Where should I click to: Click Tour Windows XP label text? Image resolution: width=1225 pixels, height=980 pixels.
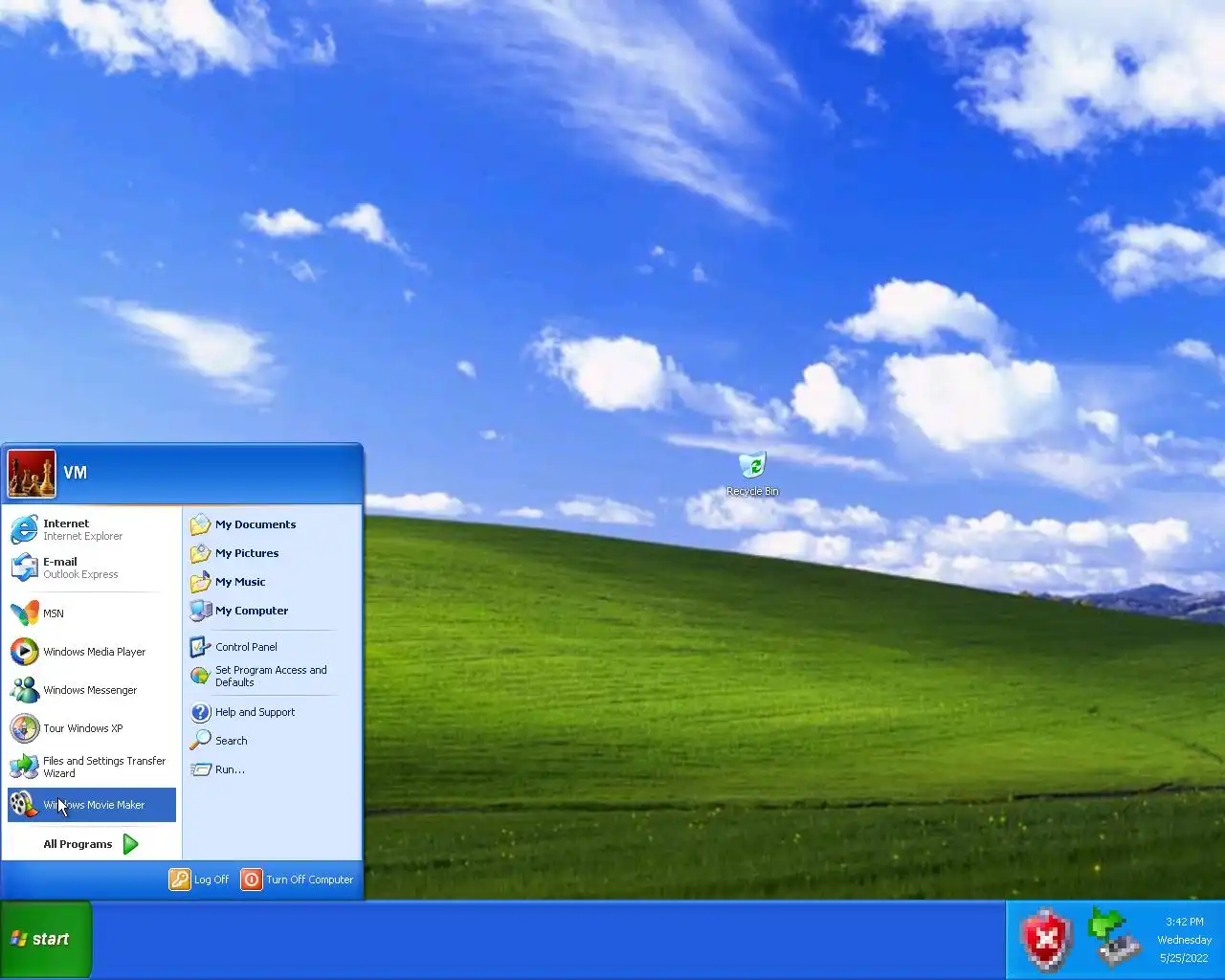pos(83,728)
